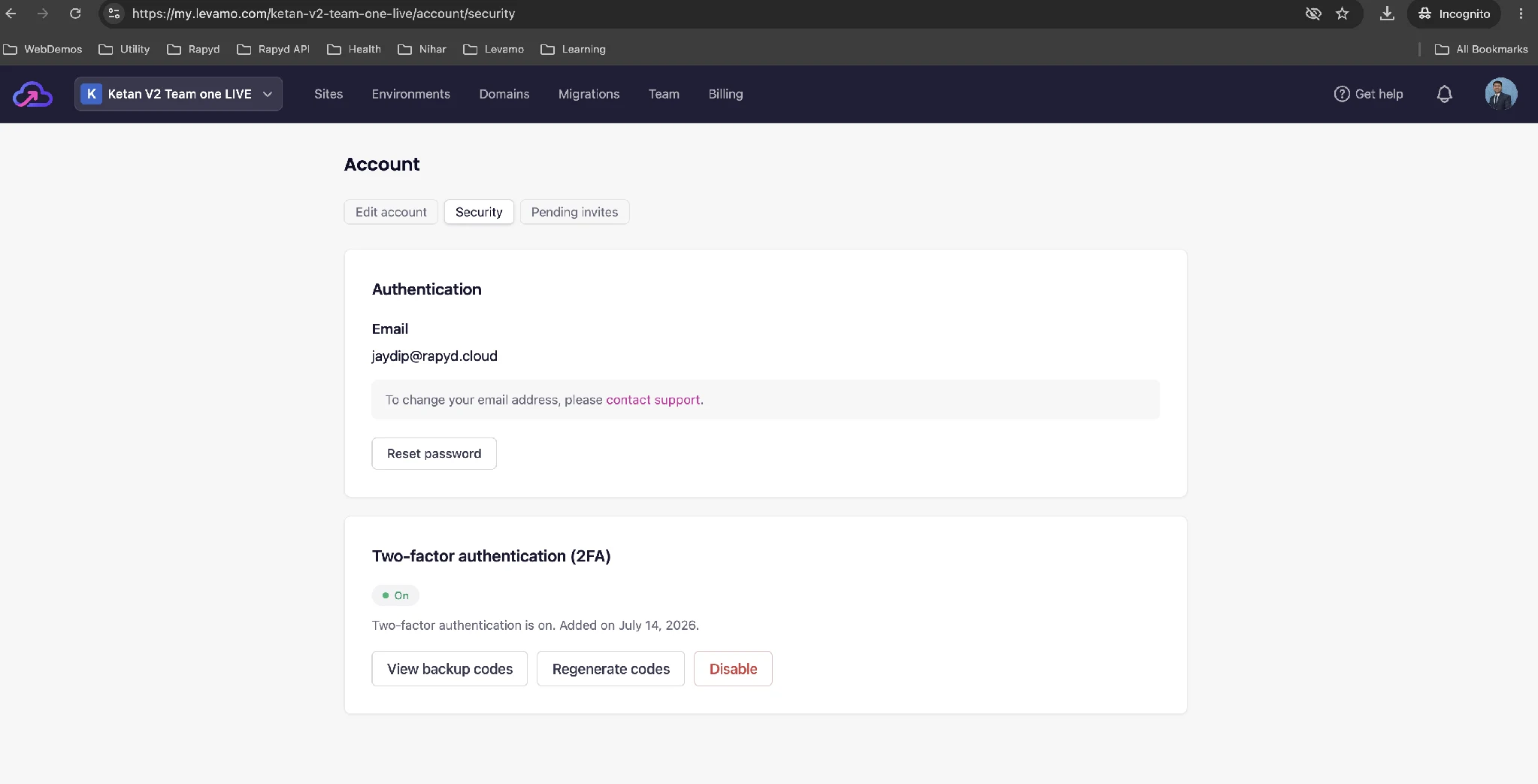Viewport: 1538px width, 784px height.
Task: Click the 'Added on July 14, 2026' text
Action: click(x=629, y=625)
